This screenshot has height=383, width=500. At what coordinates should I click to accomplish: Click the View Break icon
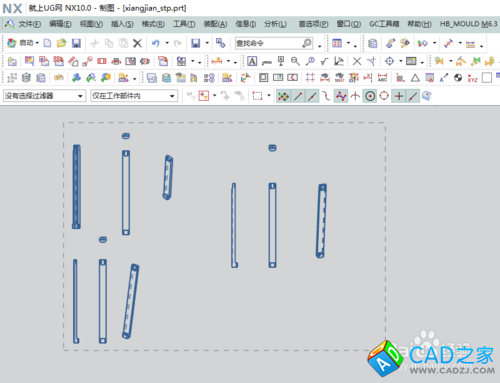tap(145, 61)
